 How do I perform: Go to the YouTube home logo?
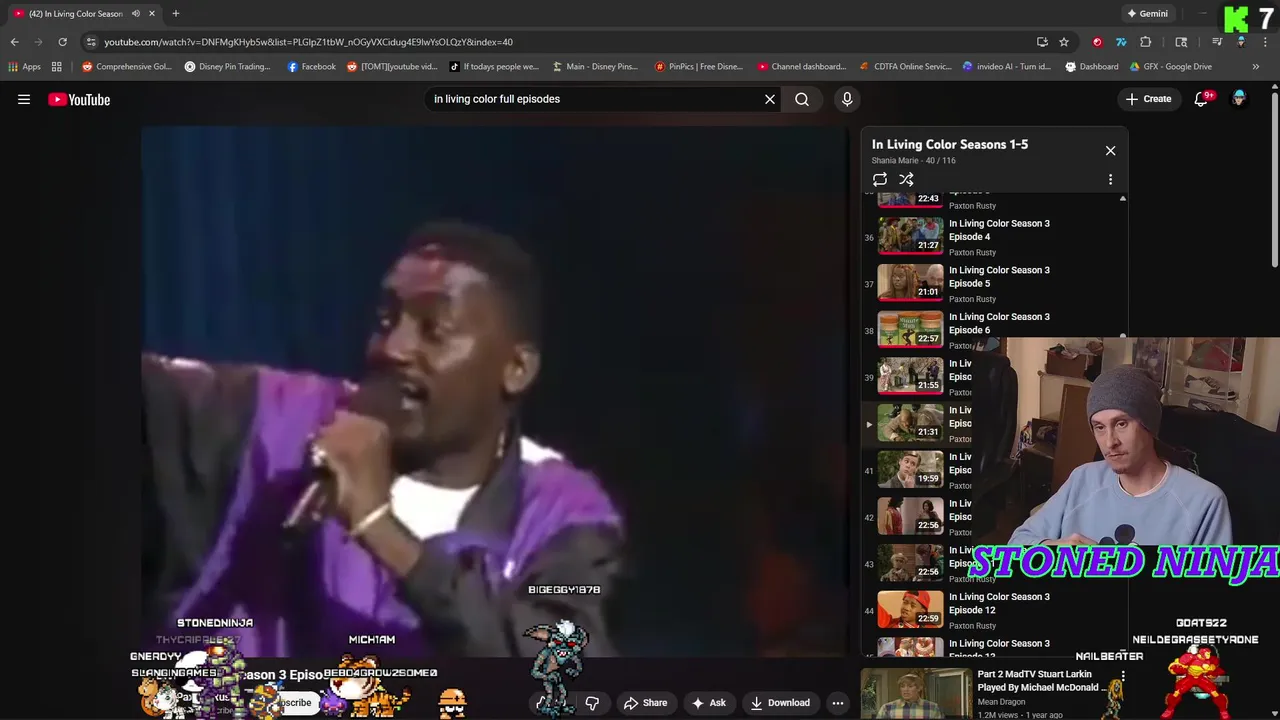[x=79, y=99]
